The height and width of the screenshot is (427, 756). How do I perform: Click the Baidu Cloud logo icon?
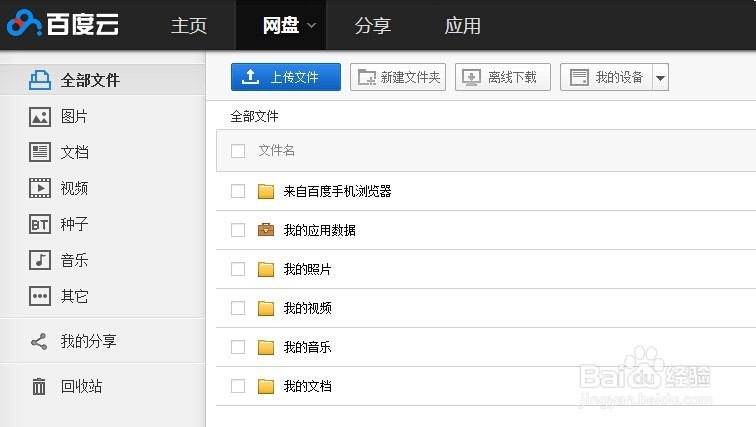pyautogui.click(x=24, y=23)
